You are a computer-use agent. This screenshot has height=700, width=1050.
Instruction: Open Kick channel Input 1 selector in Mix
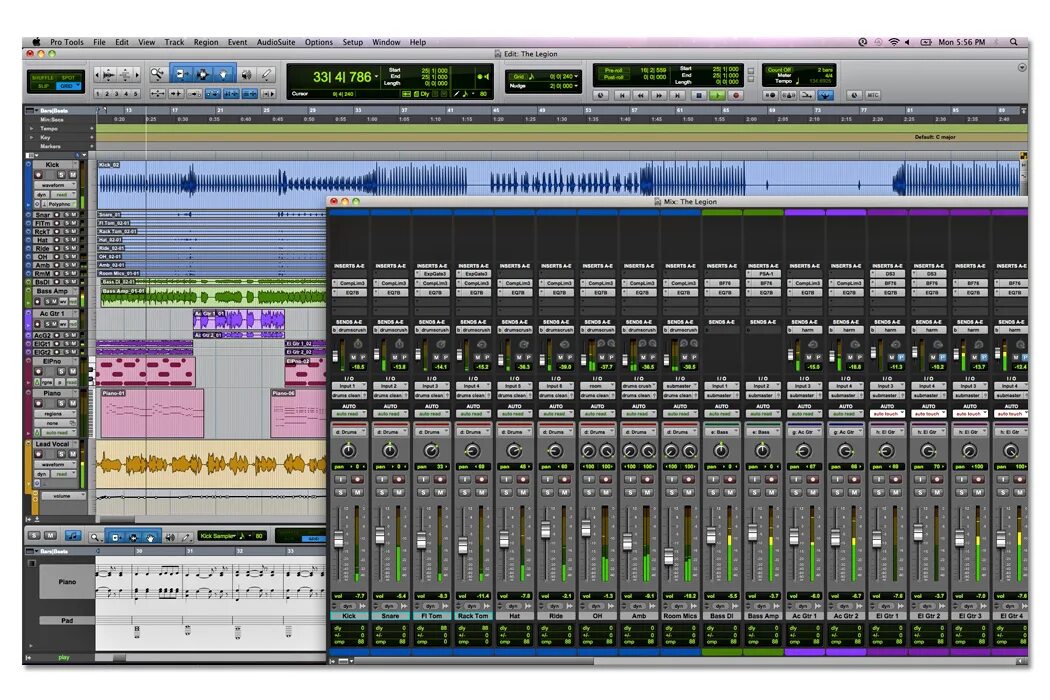click(349, 386)
